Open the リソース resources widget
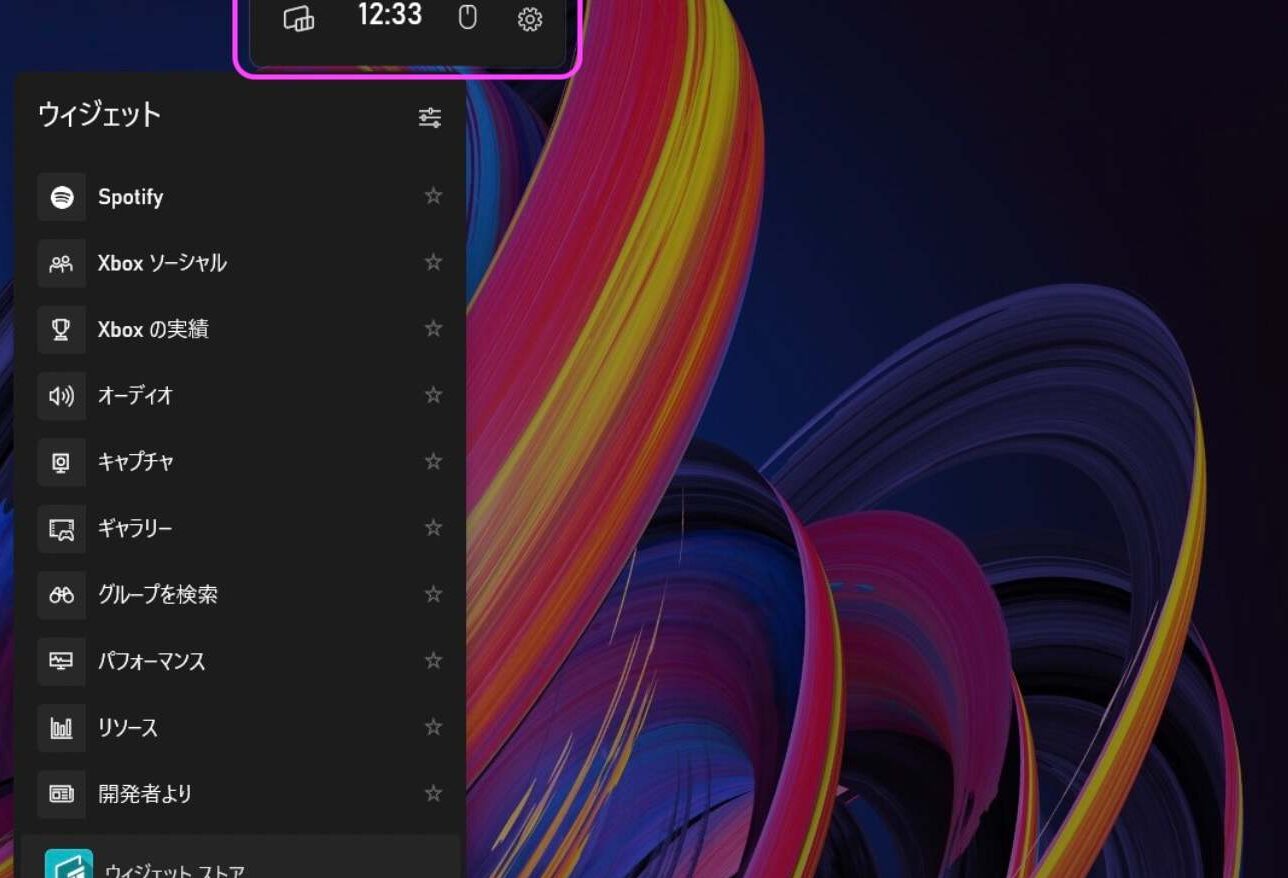1288x878 pixels. click(62, 728)
